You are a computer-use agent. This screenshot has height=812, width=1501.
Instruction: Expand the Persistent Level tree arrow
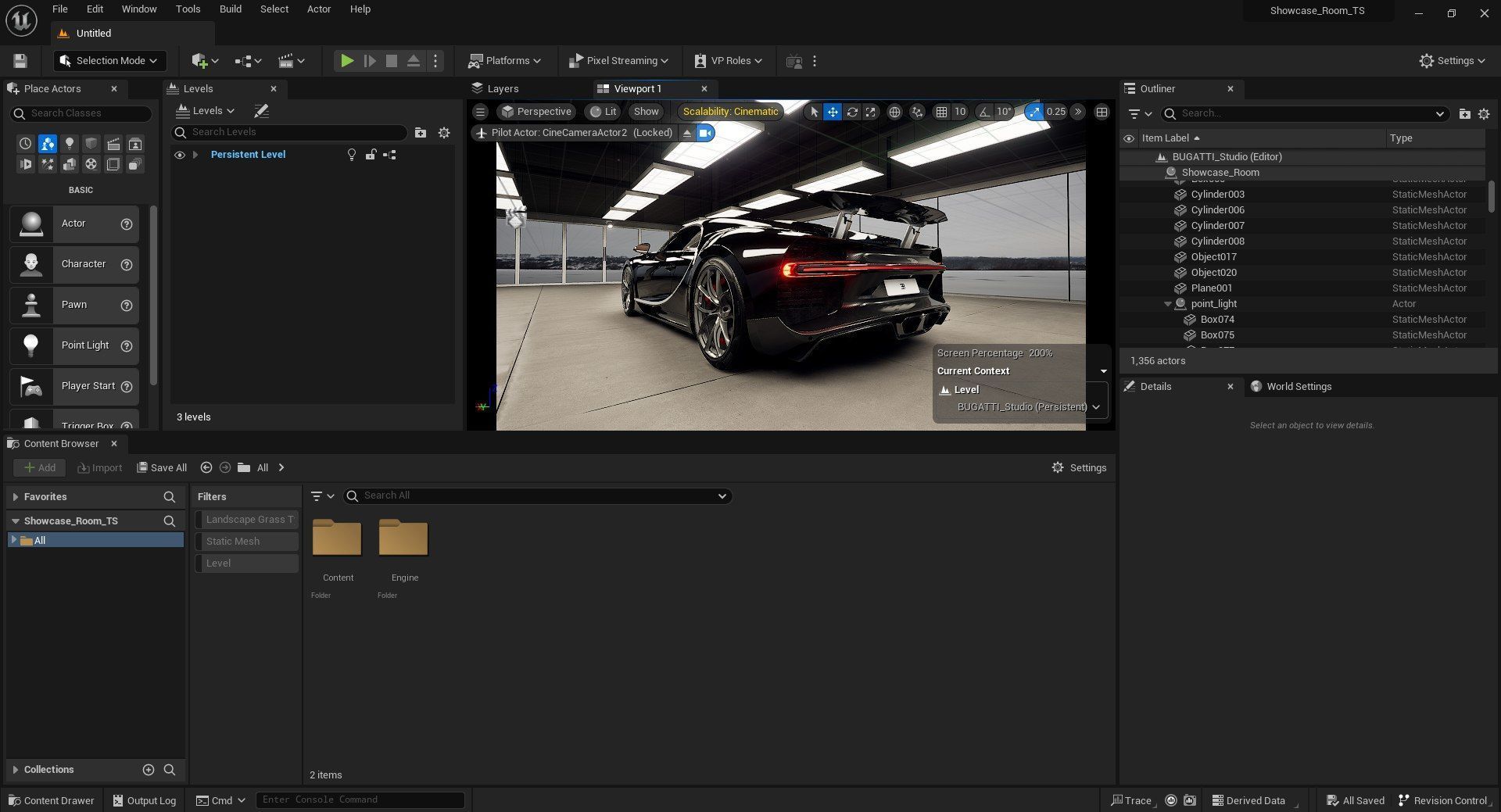[x=195, y=155]
